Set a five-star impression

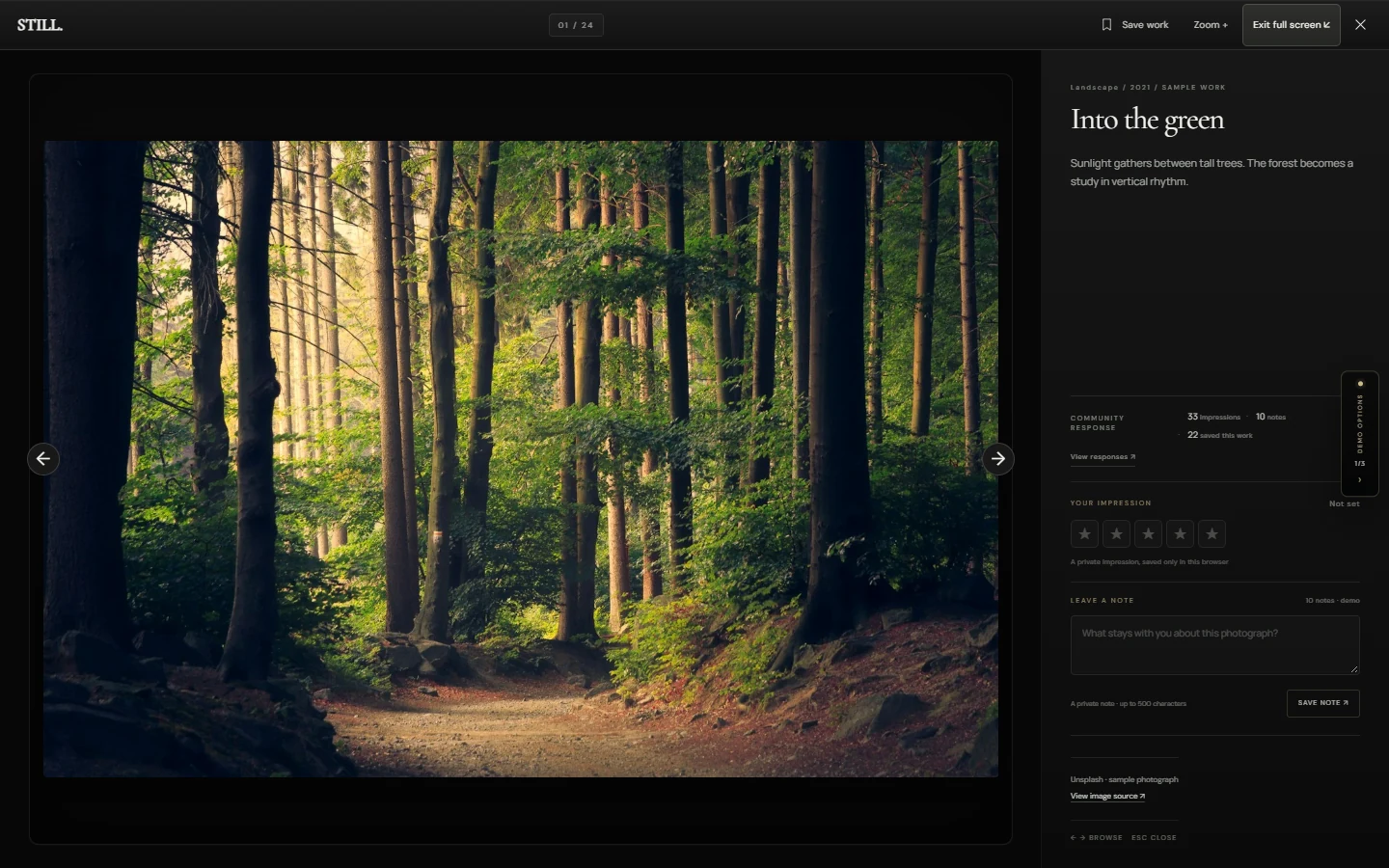1212,533
